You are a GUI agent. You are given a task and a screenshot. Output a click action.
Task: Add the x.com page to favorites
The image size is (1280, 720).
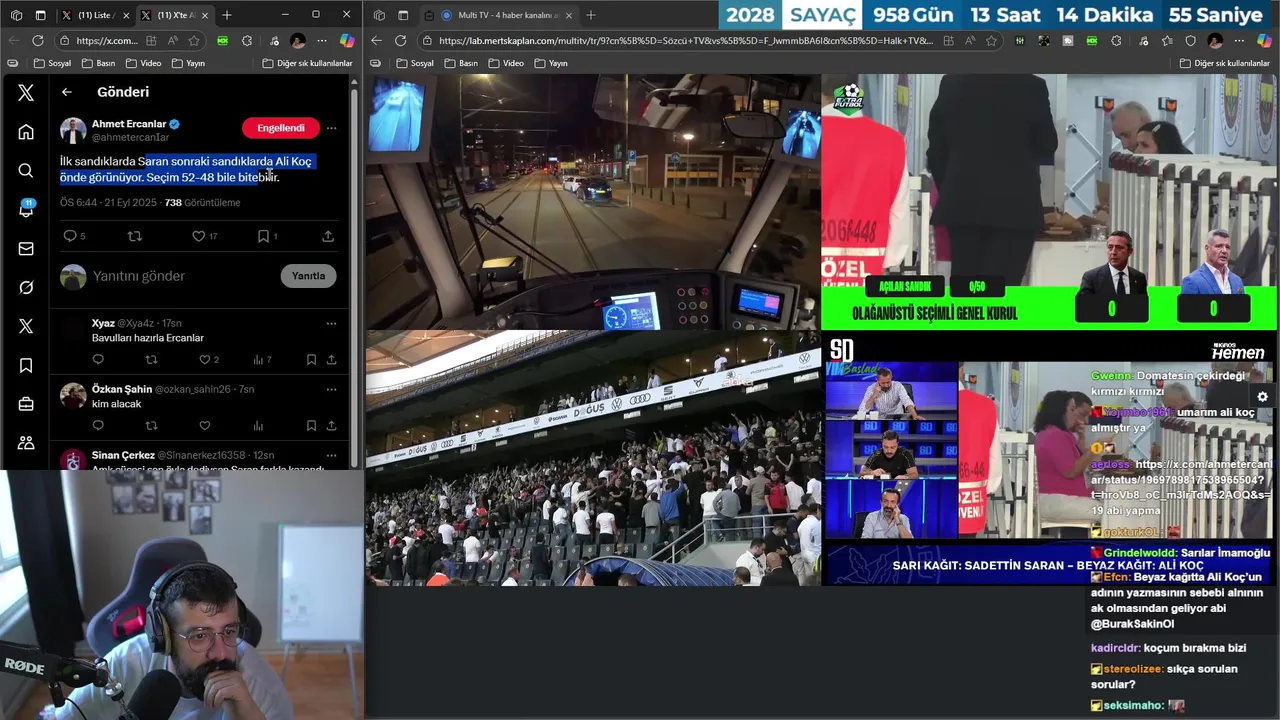pyautogui.click(x=194, y=41)
